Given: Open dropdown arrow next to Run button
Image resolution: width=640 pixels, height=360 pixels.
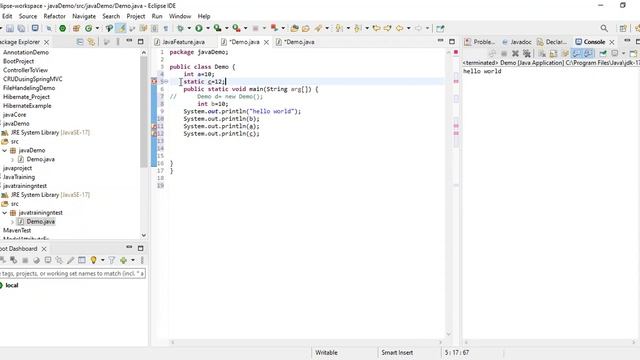Looking at the screenshot, I should (x=208, y=28).
